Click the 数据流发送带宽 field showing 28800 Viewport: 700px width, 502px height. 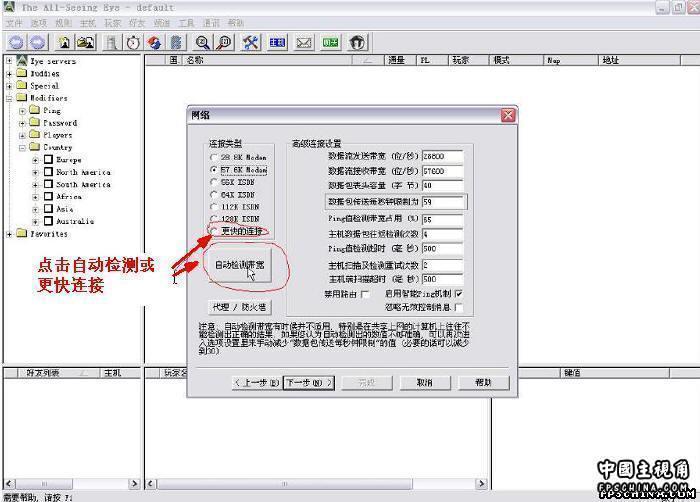[442, 156]
